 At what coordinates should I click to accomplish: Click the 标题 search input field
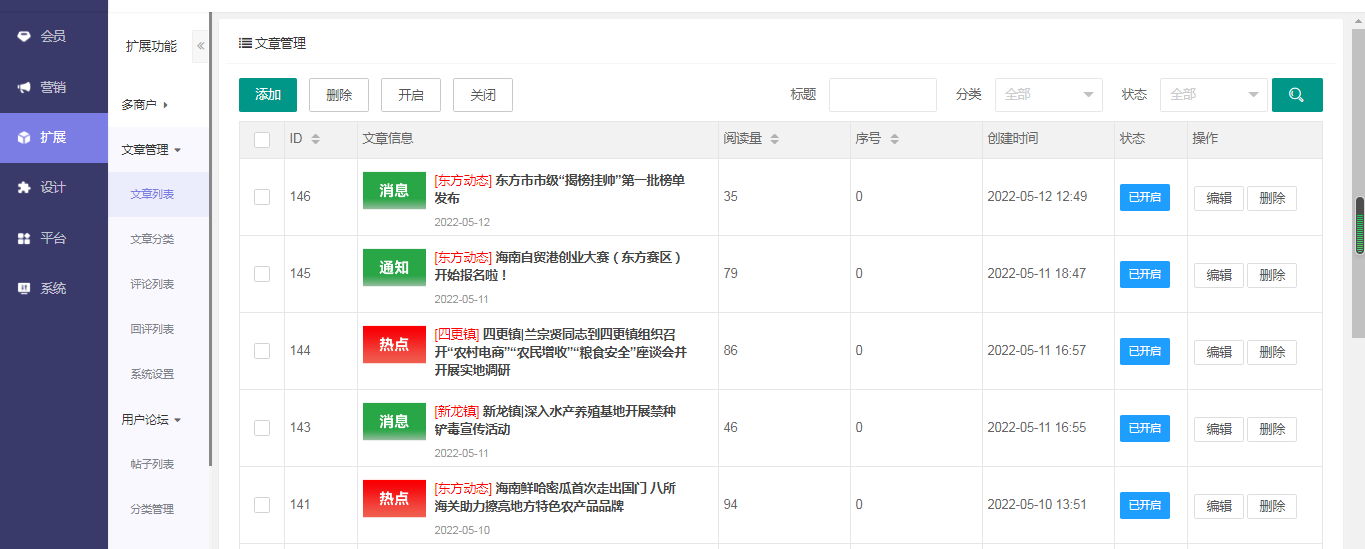[x=882, y=95]
